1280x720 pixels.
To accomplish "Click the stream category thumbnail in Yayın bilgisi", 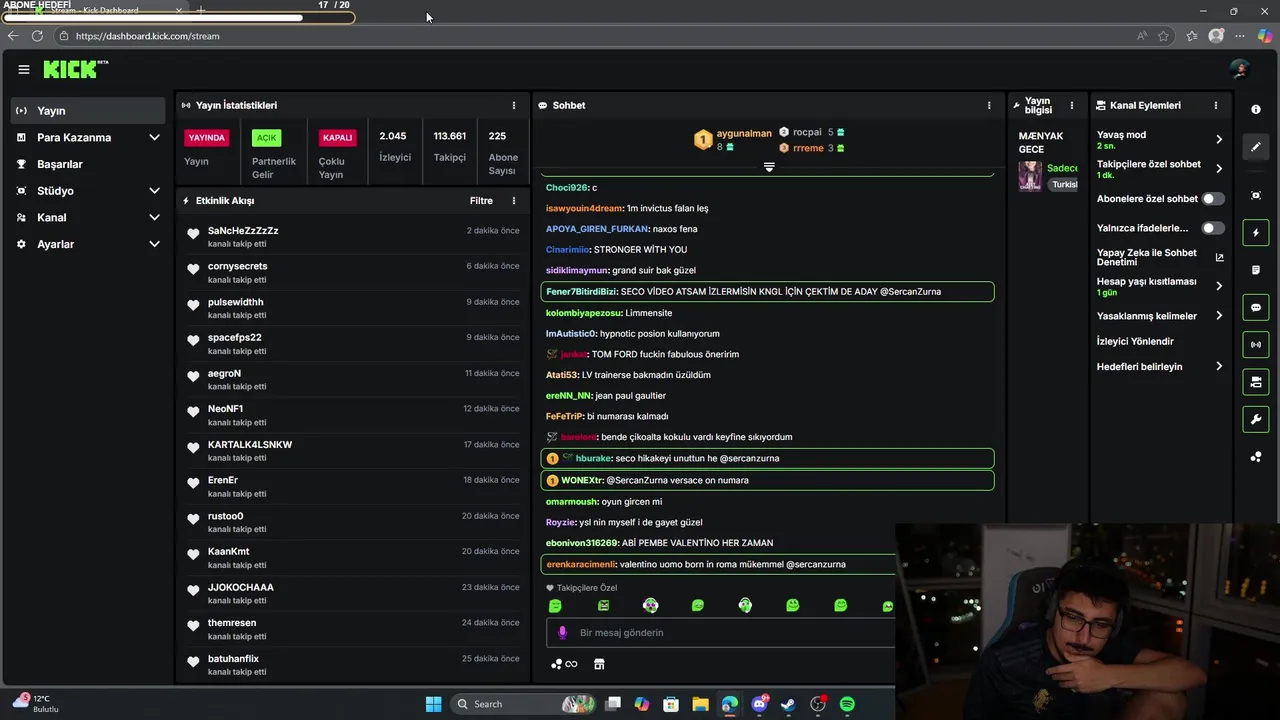I will pyautogui.click(x=1030, y=176).
